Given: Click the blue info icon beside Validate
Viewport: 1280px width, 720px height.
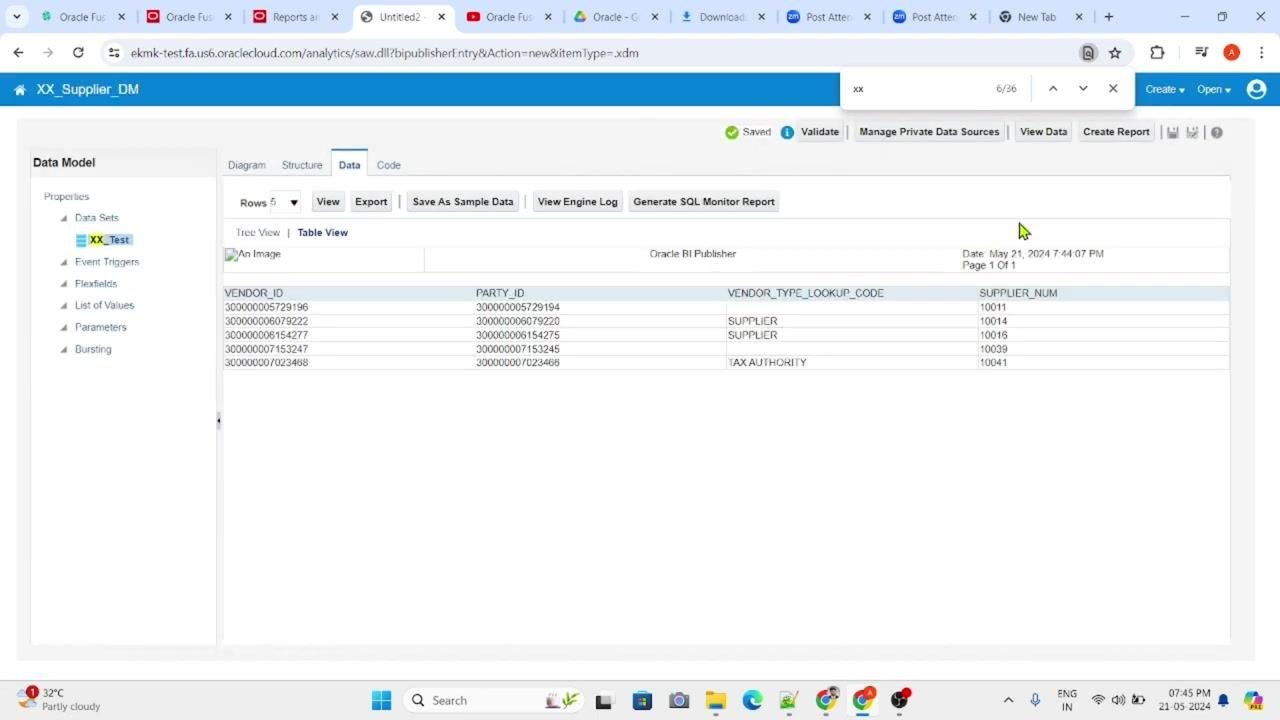Looking at the screenshot, I should 787,132.
